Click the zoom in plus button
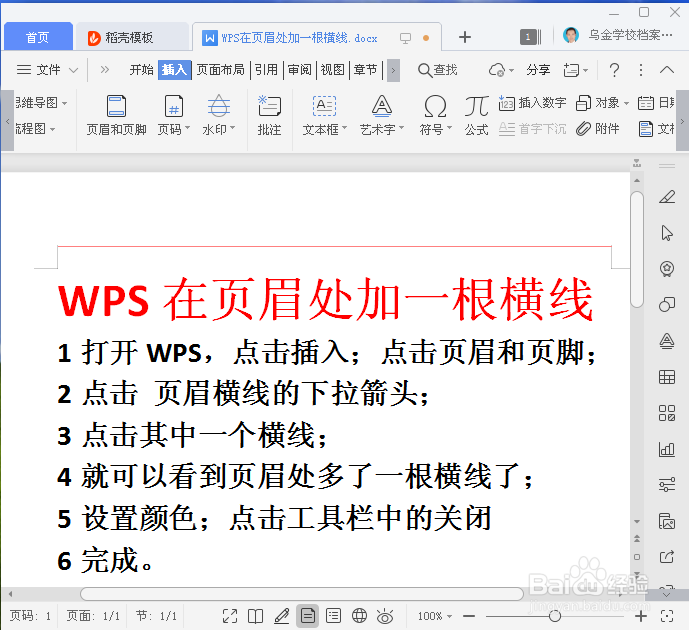This screenshot has height=630, width=689. tap(641, 616)
